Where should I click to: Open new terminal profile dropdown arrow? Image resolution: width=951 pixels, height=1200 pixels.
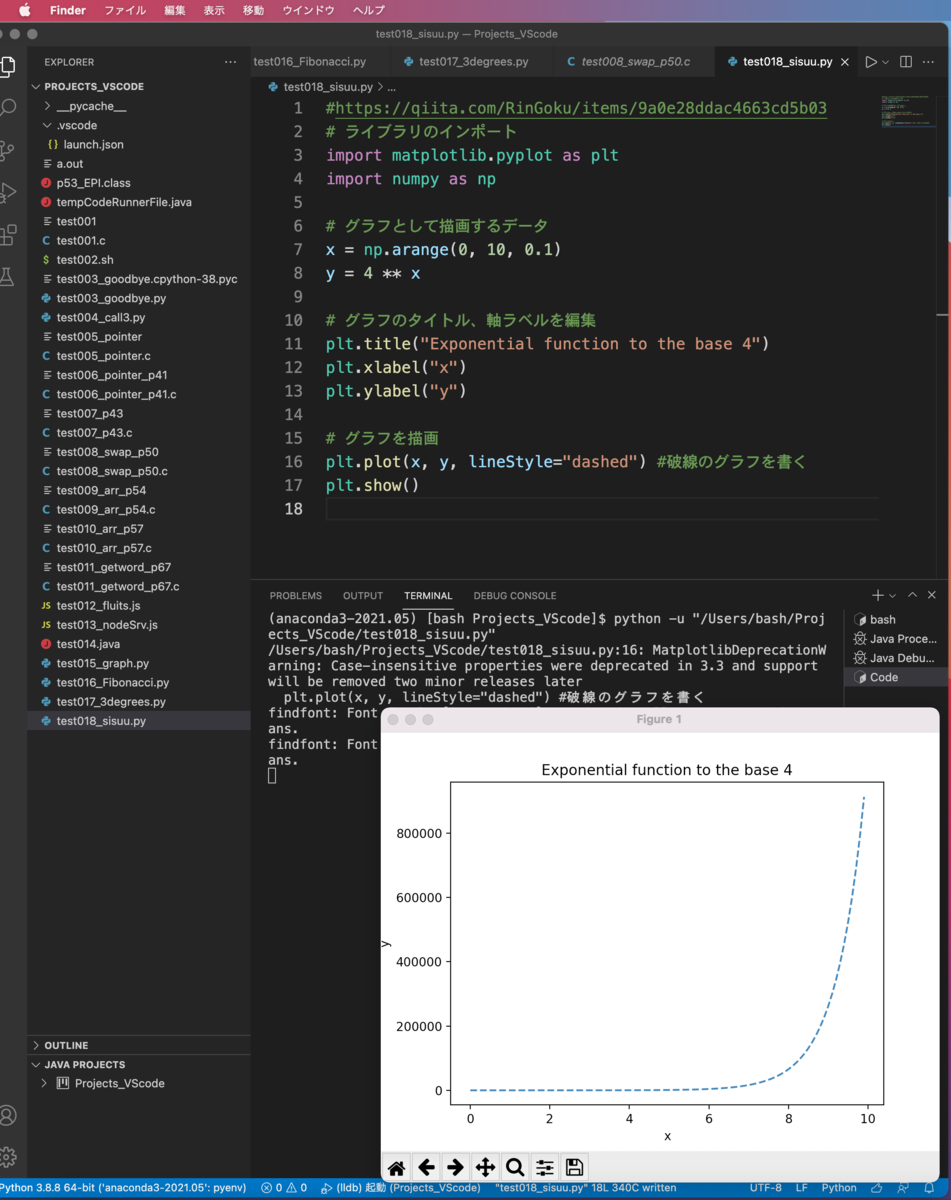click(893, 595)
